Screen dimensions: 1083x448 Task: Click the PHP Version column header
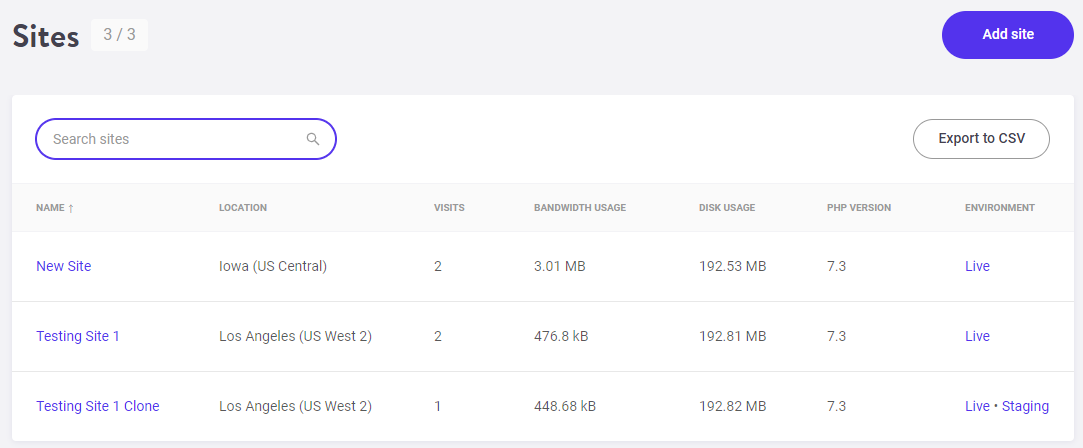[859, 208]
